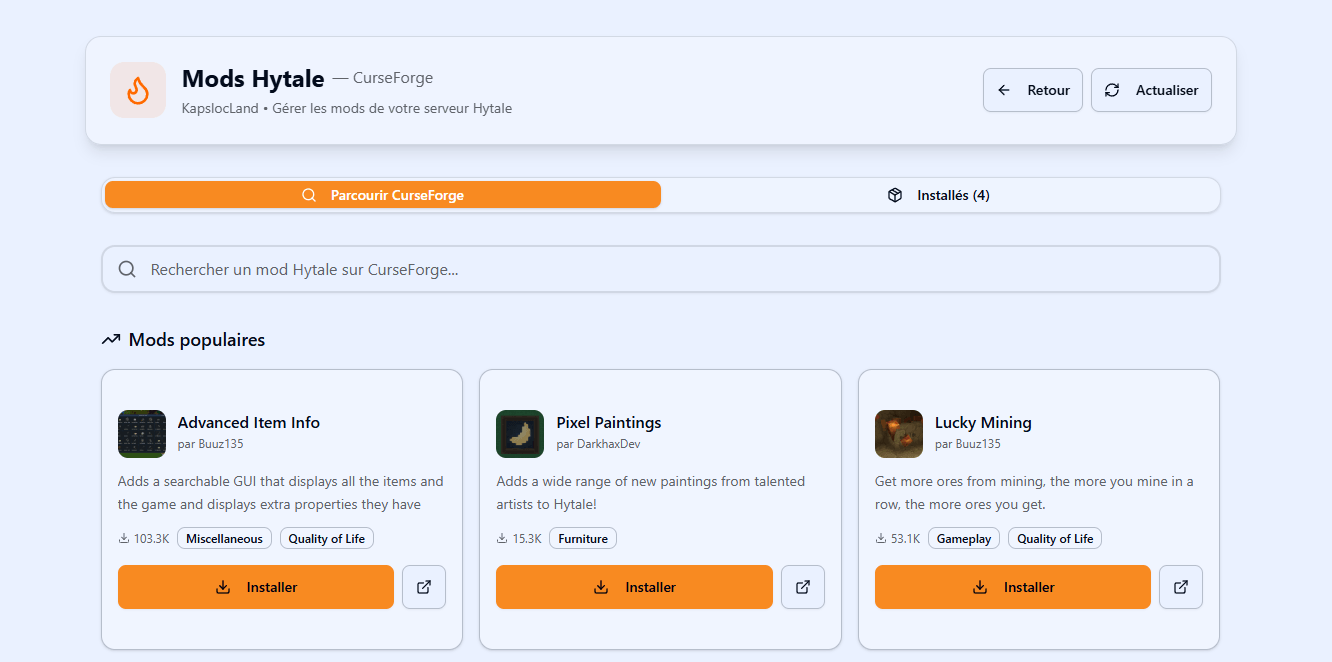The image size is (1332, 662).
Task: Click the Mods populaires section heading
Action: click(x=197, y=340)
